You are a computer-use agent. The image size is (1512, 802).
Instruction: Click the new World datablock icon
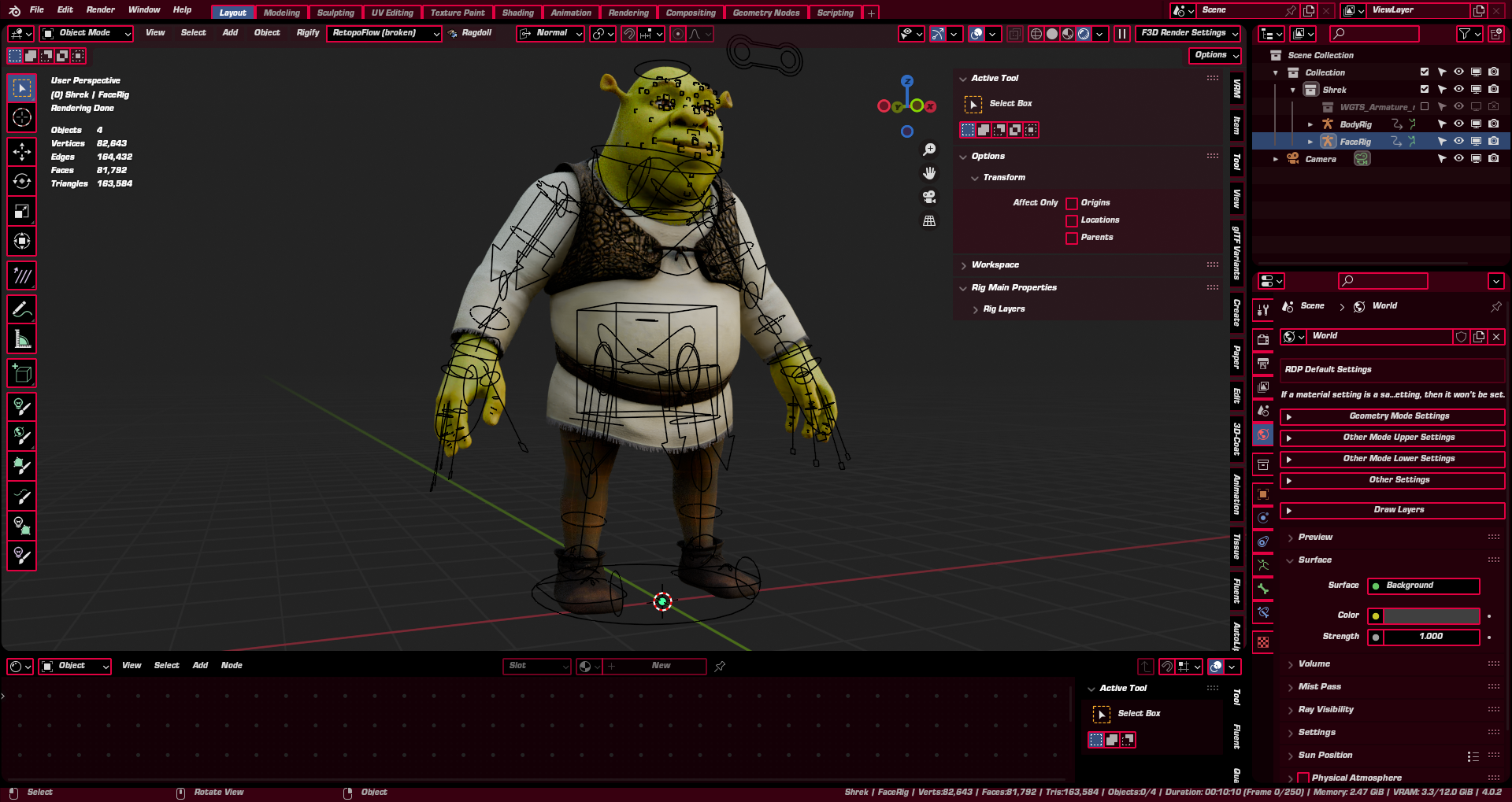click(1479, 337)
